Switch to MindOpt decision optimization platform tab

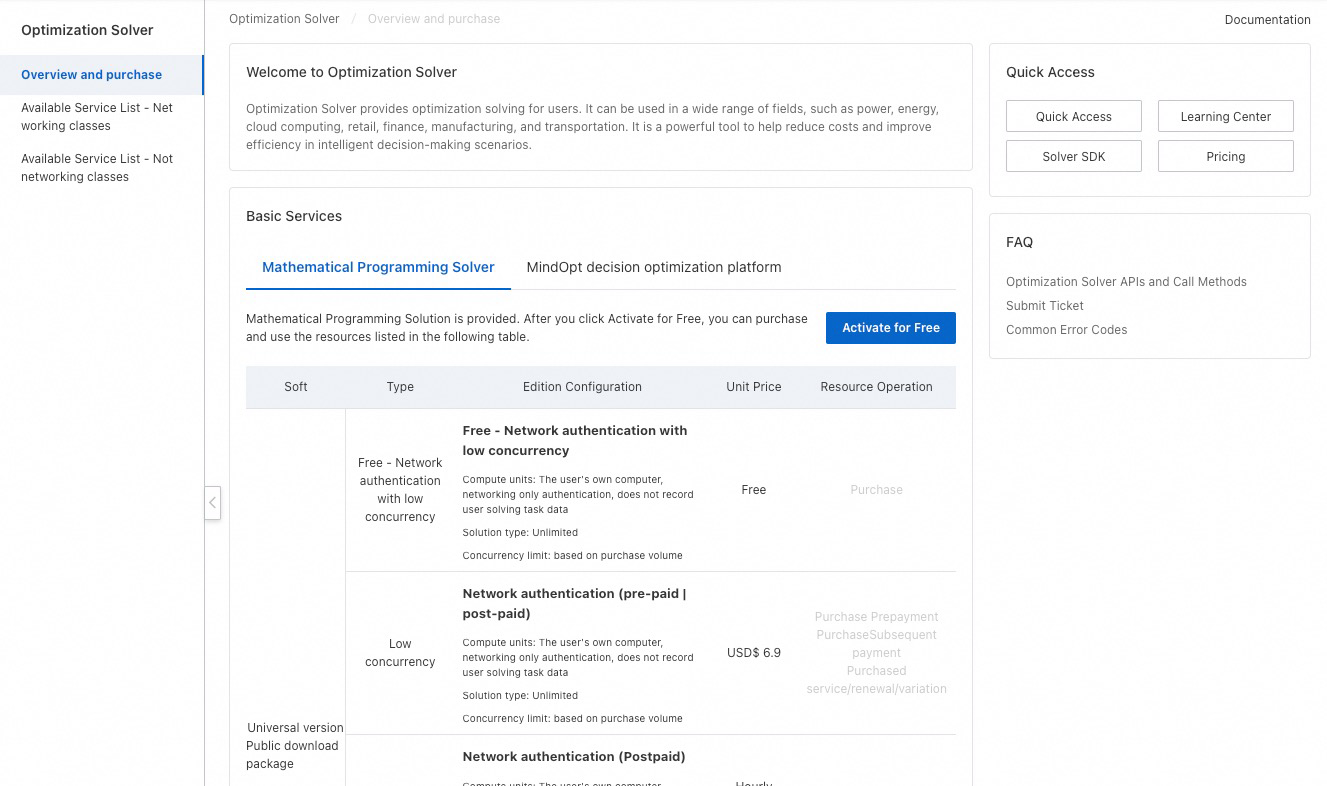click(x=654, y=268)
